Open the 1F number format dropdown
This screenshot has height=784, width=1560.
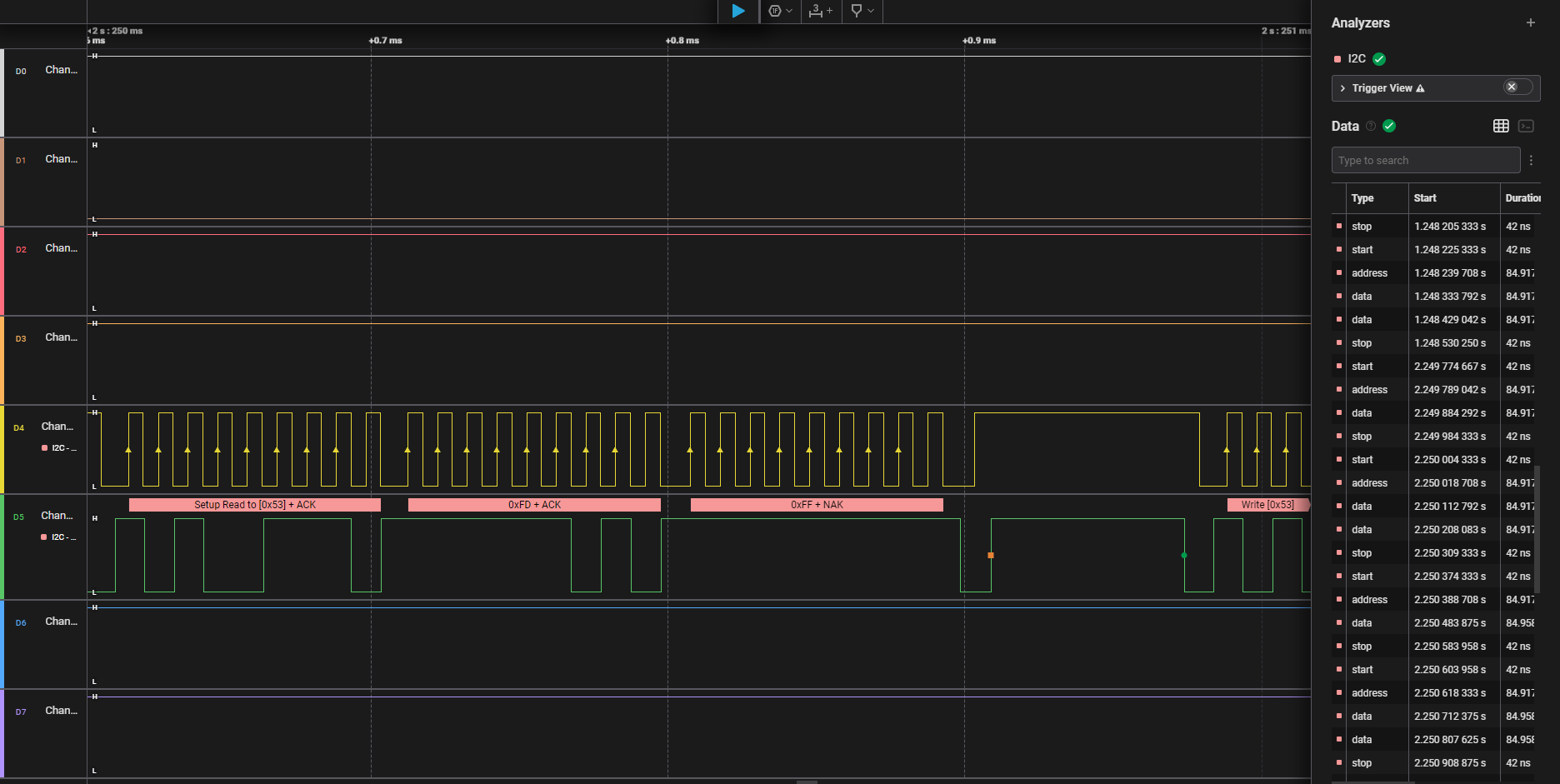pos(780,11)
